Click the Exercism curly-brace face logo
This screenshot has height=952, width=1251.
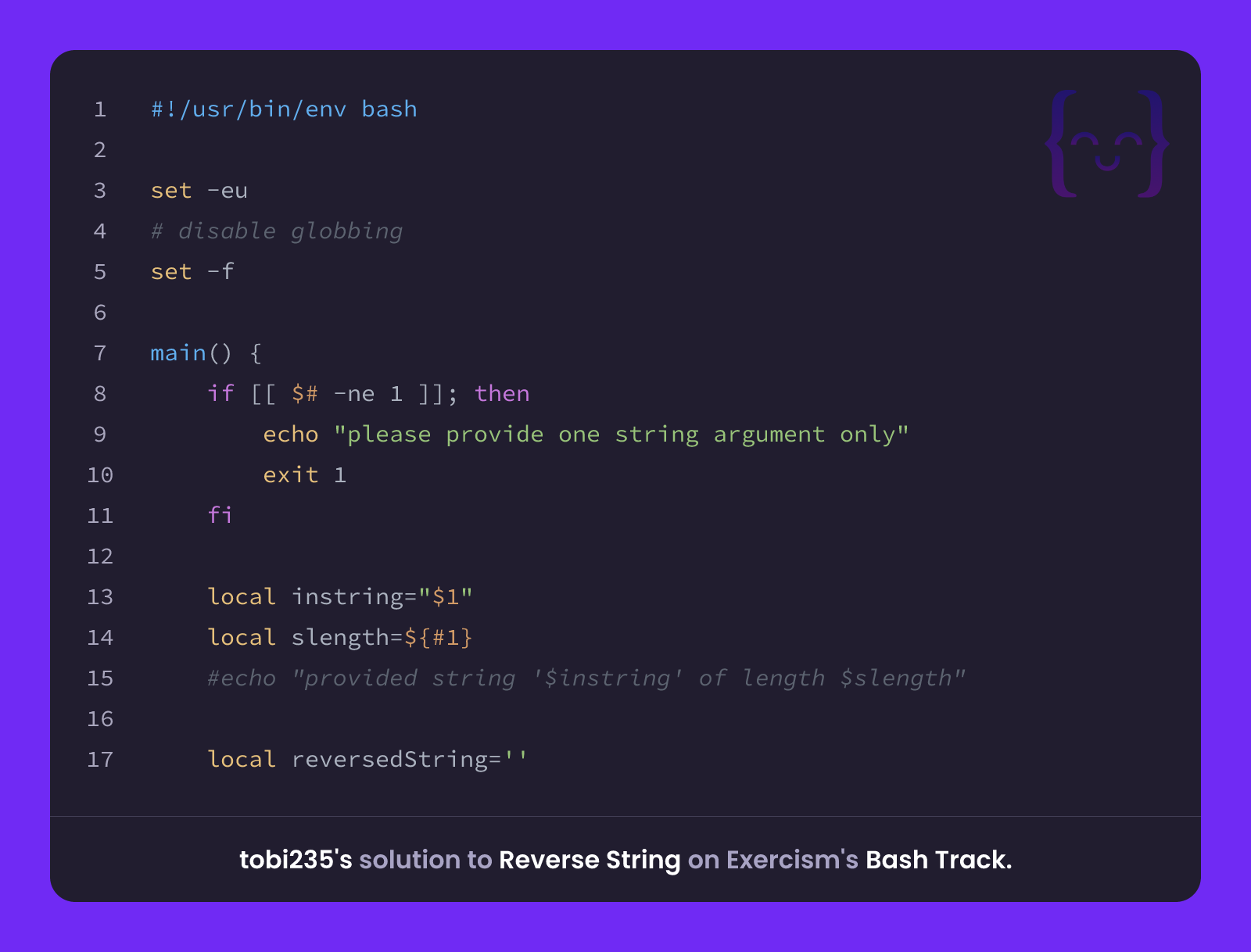pyautogui.click(x=1107, y=144)
